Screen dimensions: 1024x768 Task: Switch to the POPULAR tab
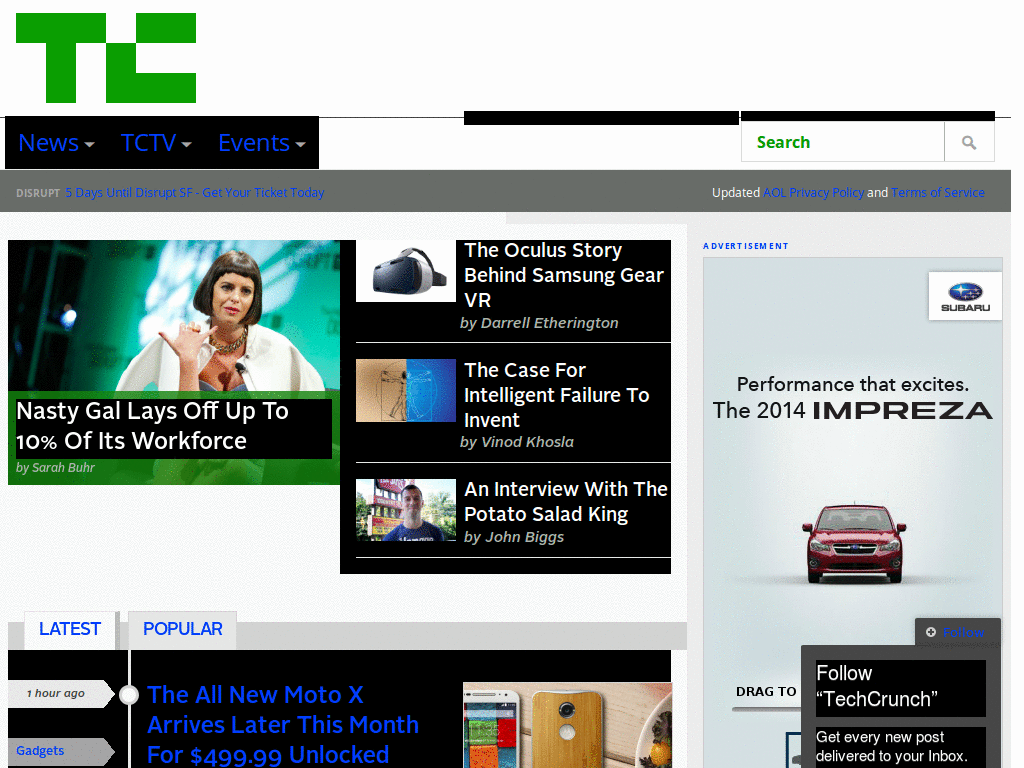[182, 629]
